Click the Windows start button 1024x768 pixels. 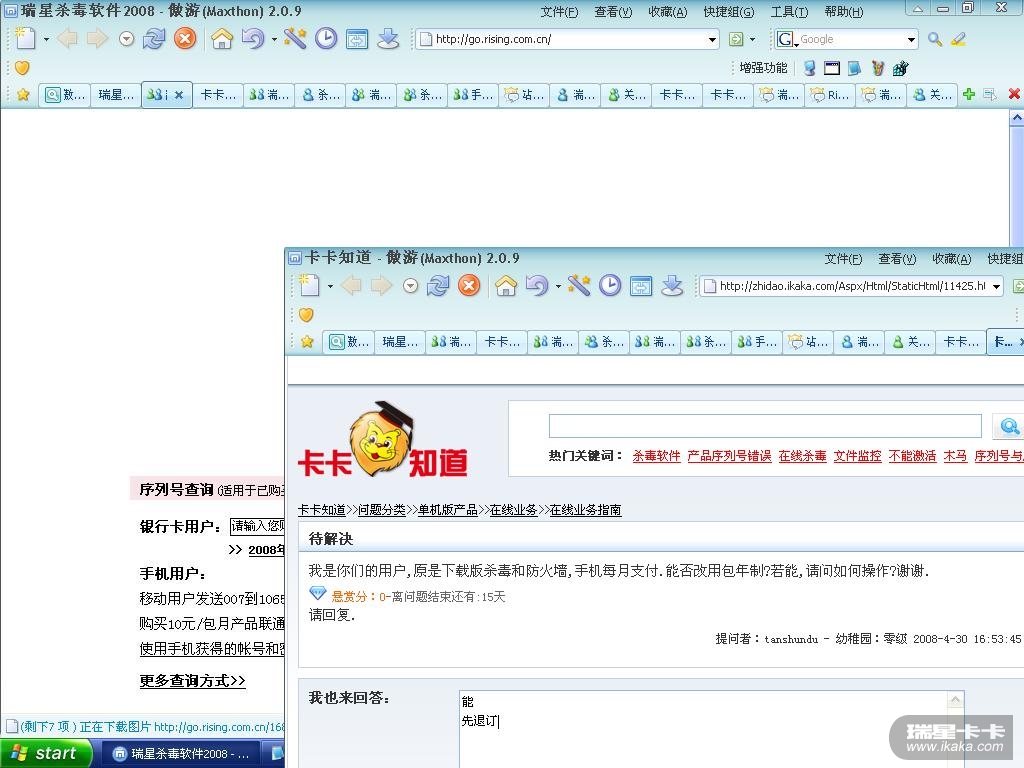coord(45,753)
